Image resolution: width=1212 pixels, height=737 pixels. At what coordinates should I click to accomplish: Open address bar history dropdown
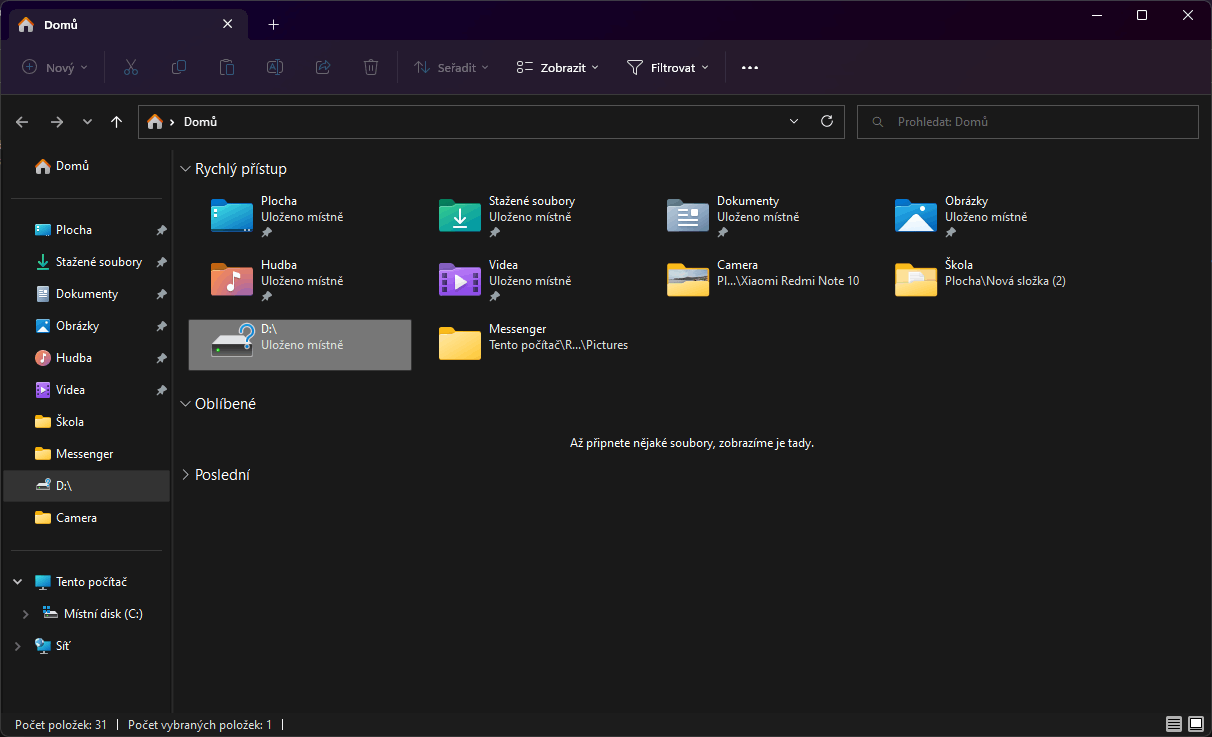pyautogui.click(x=794, y=121)
